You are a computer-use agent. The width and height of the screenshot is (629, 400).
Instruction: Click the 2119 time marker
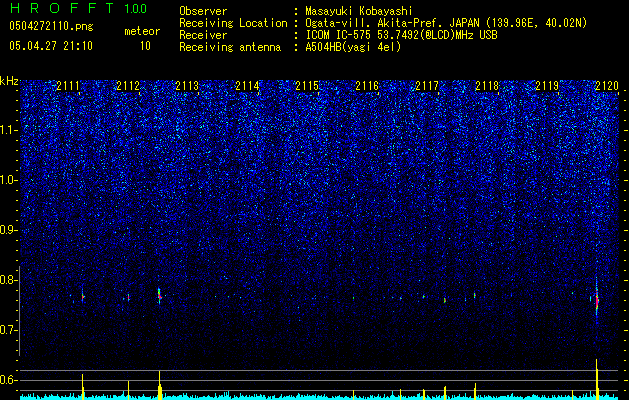pos(547,86)
